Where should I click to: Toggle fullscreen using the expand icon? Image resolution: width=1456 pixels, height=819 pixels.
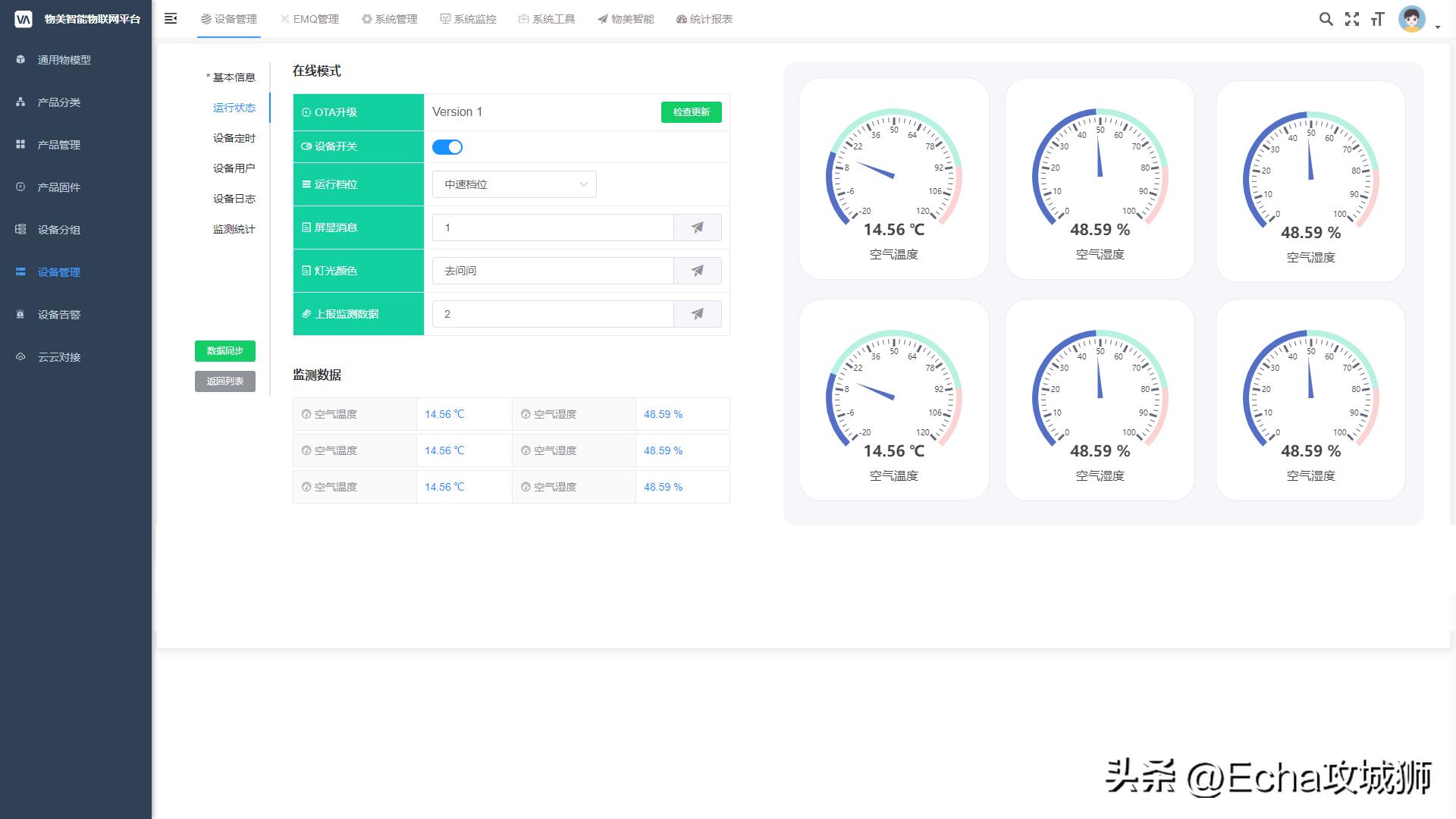click(x=1353, y=20)
